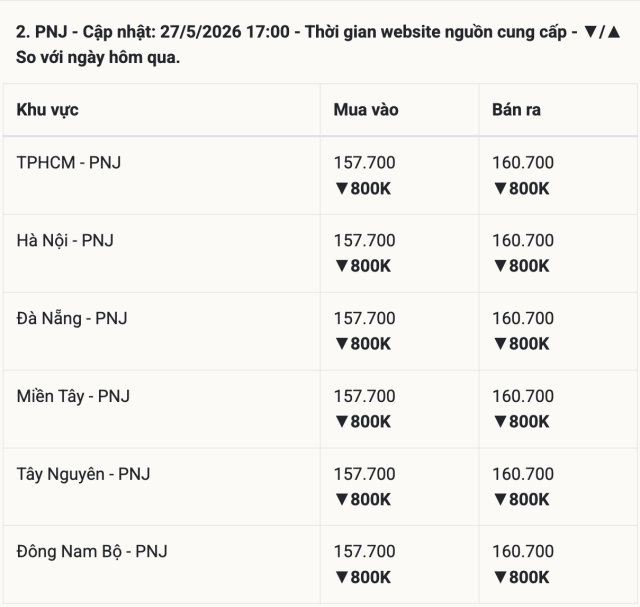Click the down arrow under Miền Tây sell price

tap(500, 422)
